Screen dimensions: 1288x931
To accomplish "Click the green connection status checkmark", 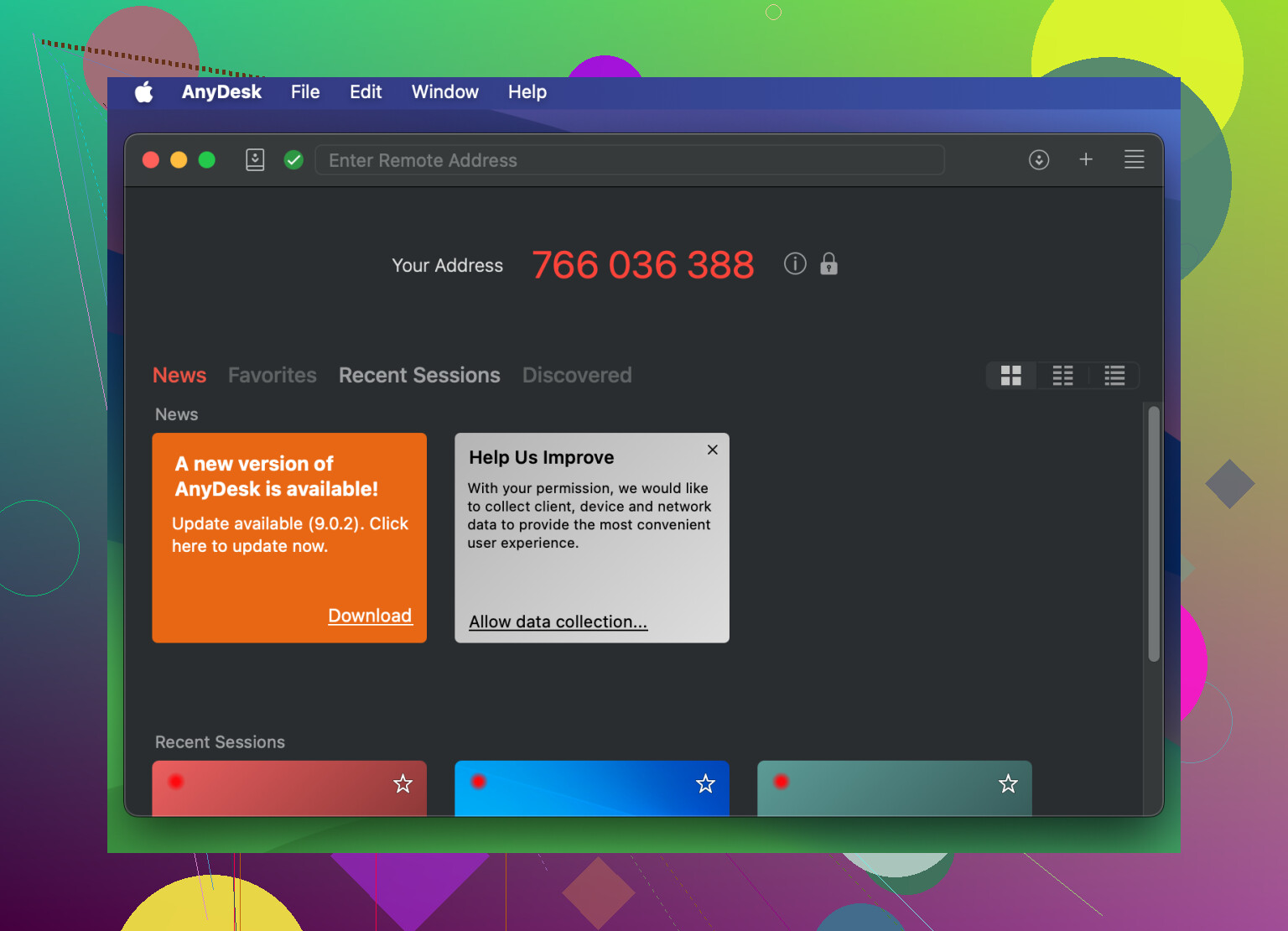I will [293, 159].
